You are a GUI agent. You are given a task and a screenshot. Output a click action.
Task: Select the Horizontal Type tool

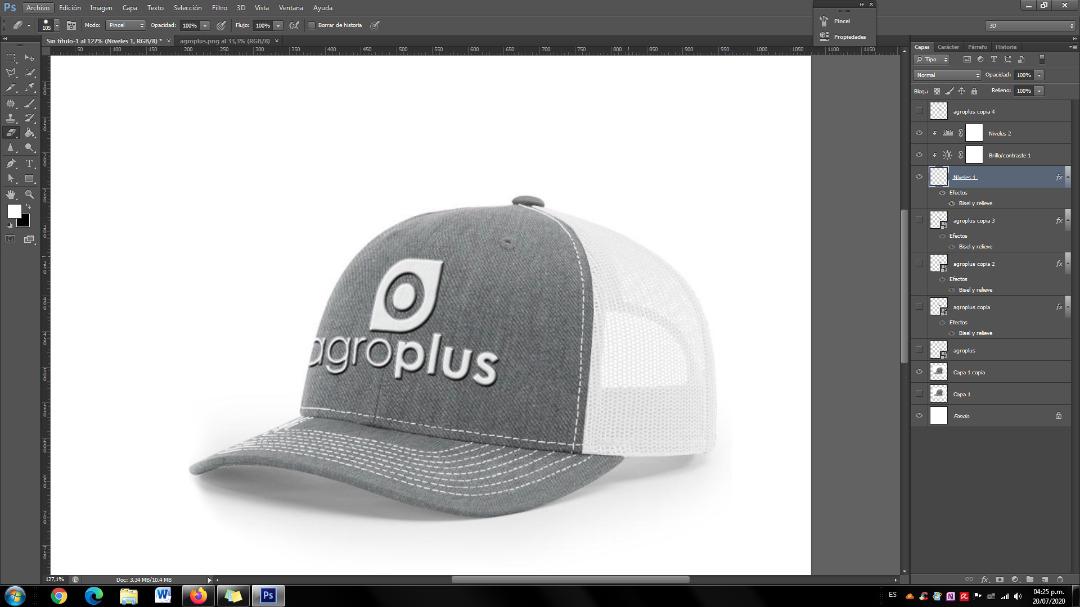click(29, 163)
